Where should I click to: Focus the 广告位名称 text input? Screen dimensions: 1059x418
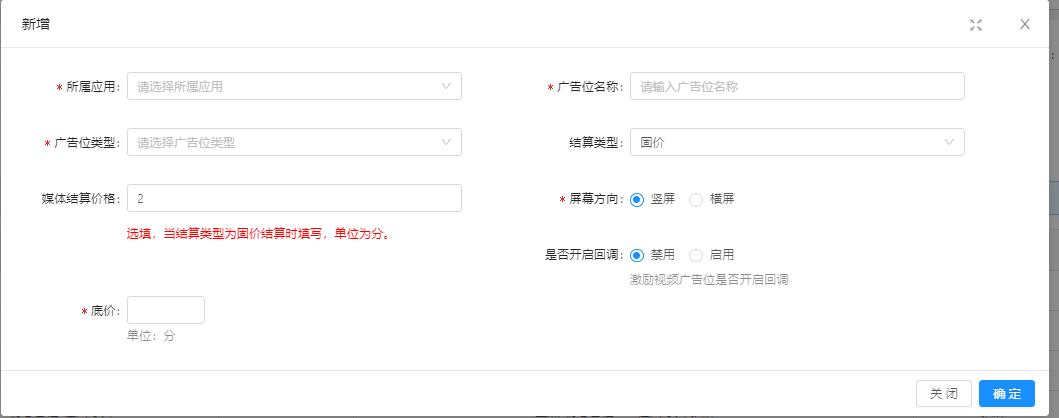tap(796, 86)
